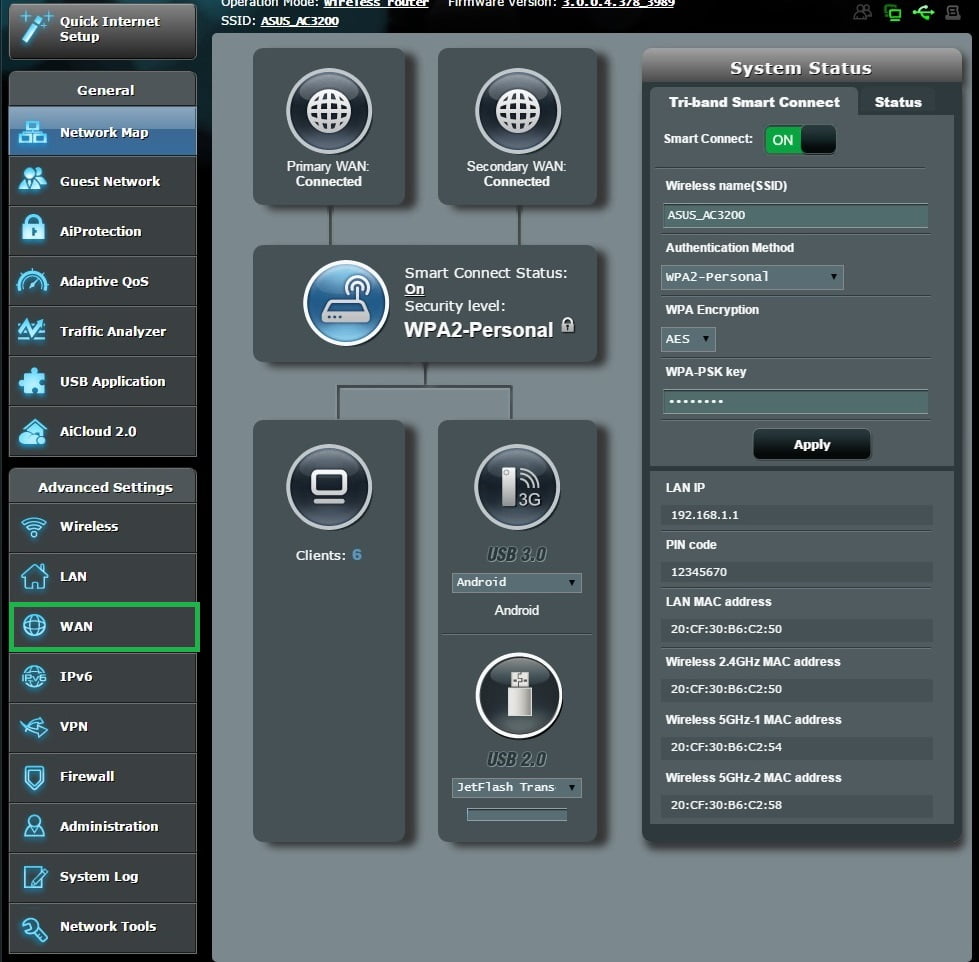Click ASUS_AC3200 SSID link in header
The image size is (979, 962).
pyautogui.click(x=300, y=21)
